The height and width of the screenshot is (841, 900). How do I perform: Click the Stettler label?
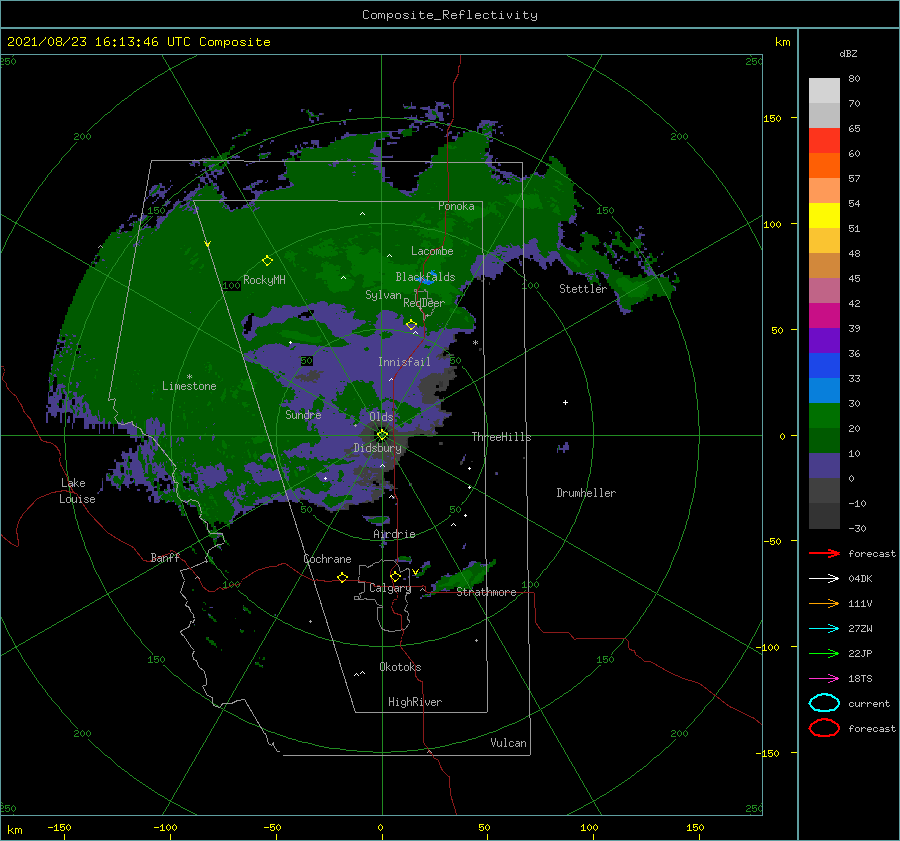[x=583, y=289]
